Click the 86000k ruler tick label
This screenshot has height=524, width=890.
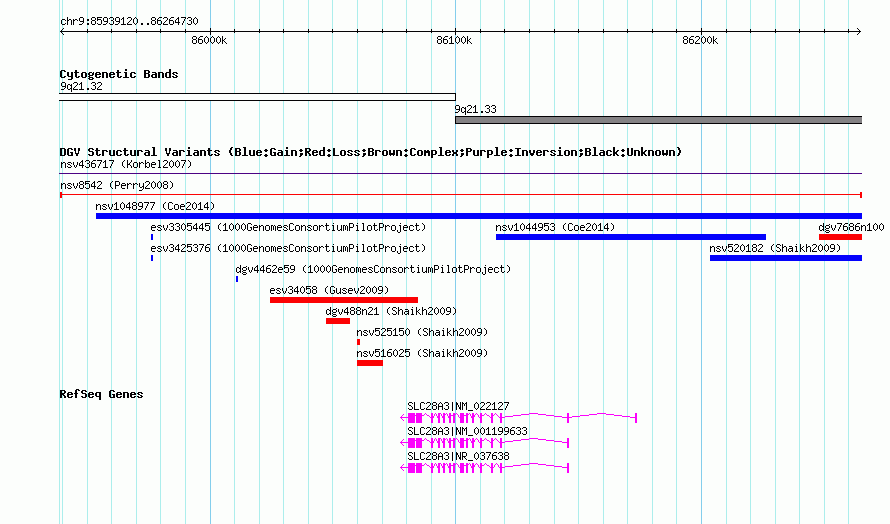209,40
